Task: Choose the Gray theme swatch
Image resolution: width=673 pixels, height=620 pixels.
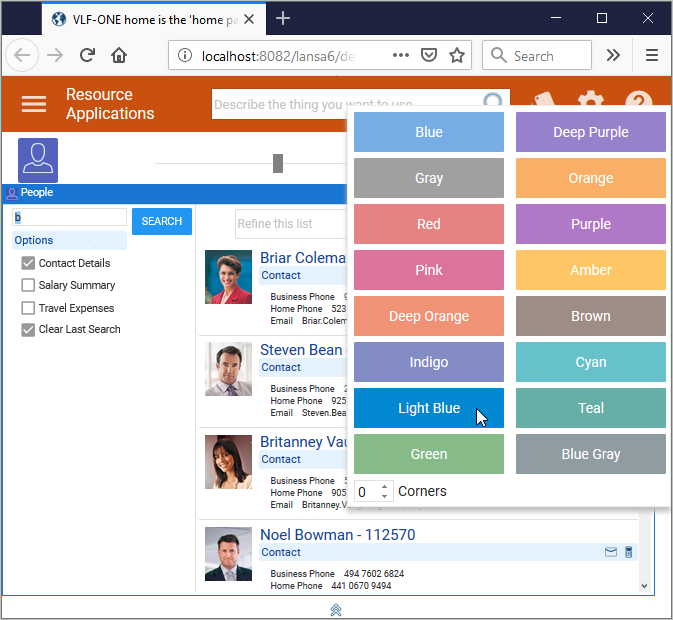Action: [x=429, y=178]
